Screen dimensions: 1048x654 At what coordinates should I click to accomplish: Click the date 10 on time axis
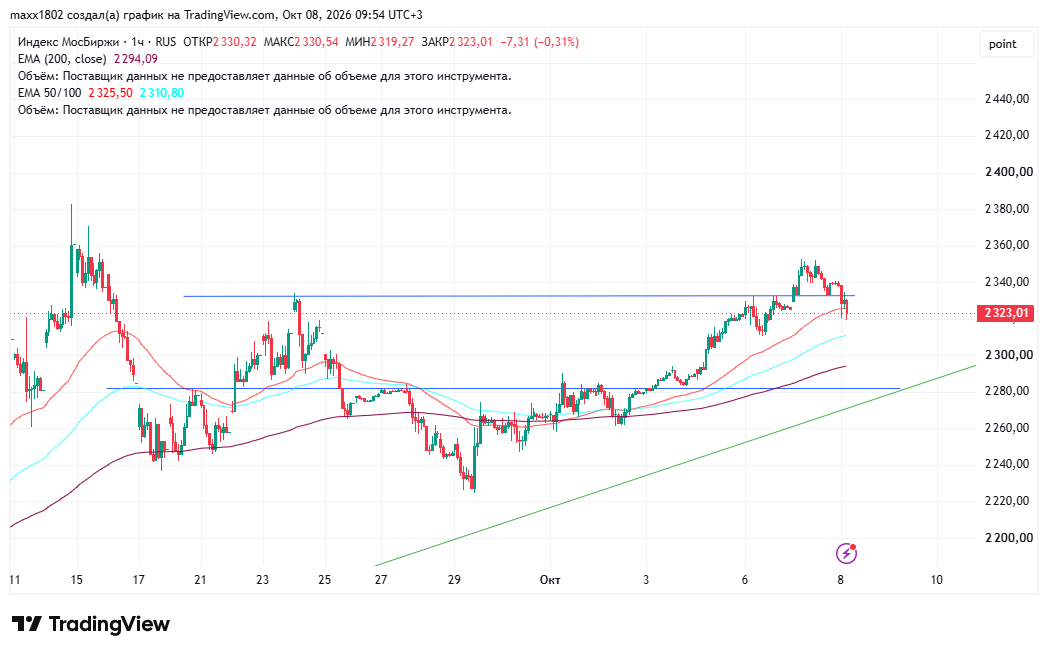pyautogui.click(x=936, y=580)
